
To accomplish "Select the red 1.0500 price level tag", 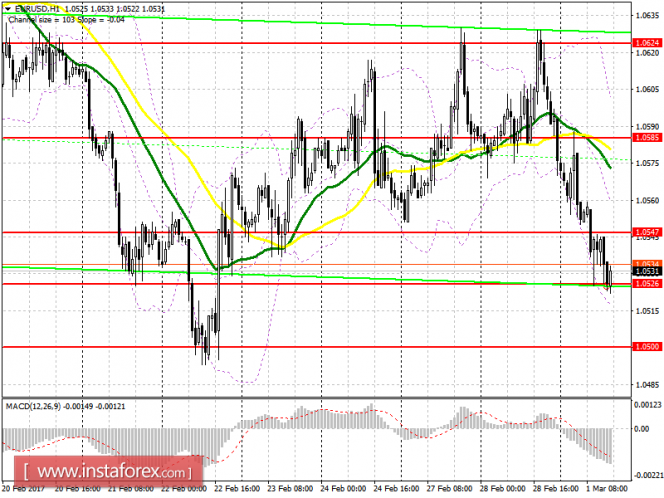I will [x=647, y=347].
